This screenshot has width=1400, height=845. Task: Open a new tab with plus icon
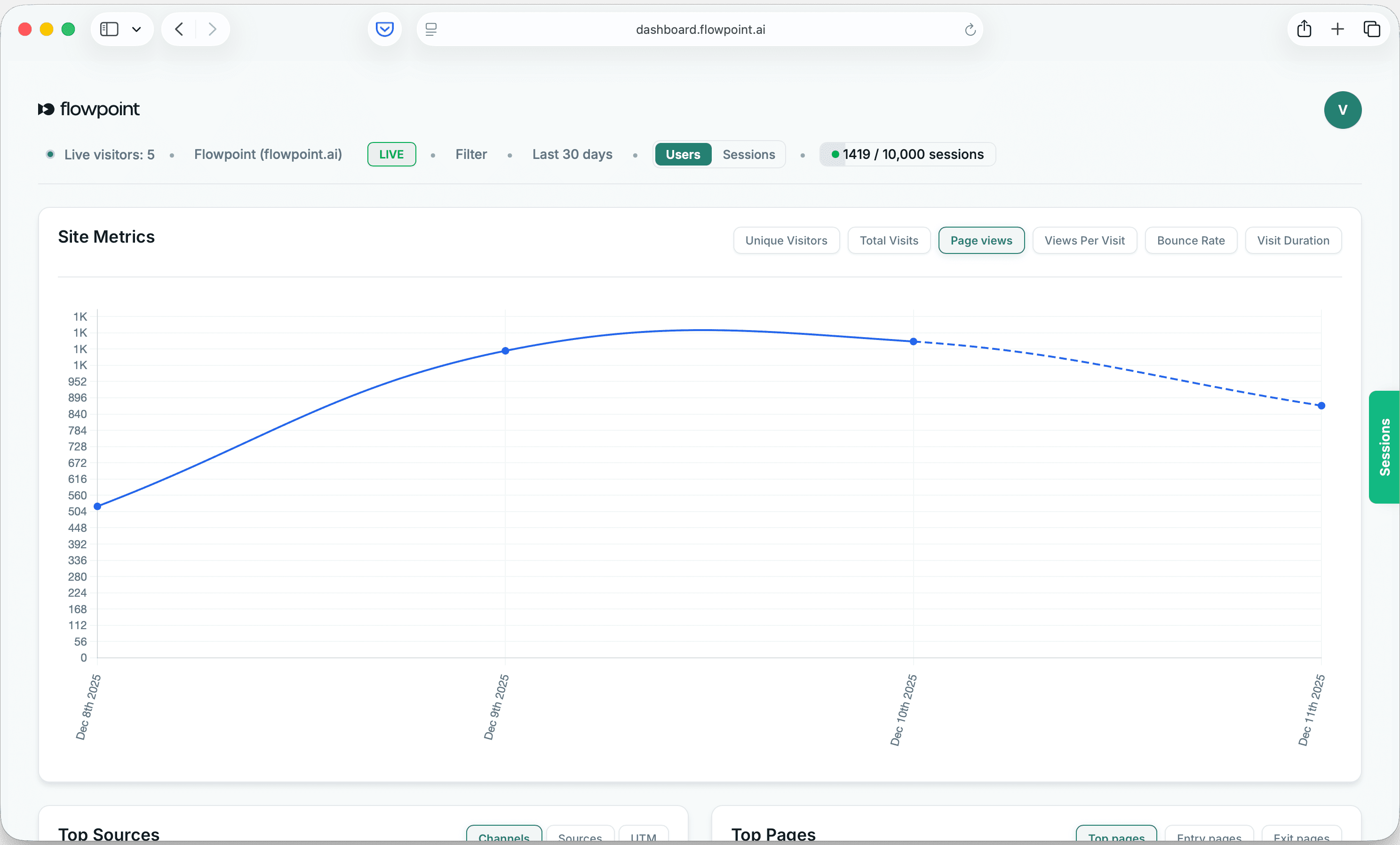pyautogui.click(x=1337, y=29)
